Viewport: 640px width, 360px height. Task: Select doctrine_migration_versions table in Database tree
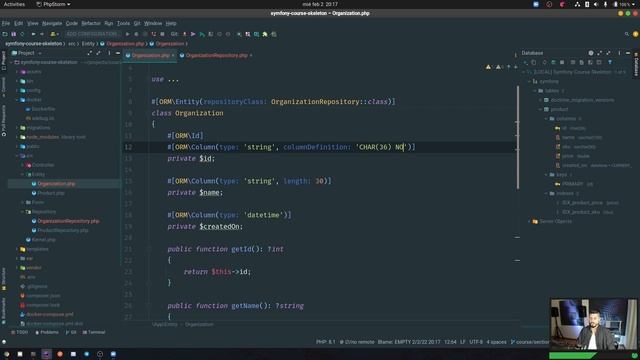coord(579,100)
